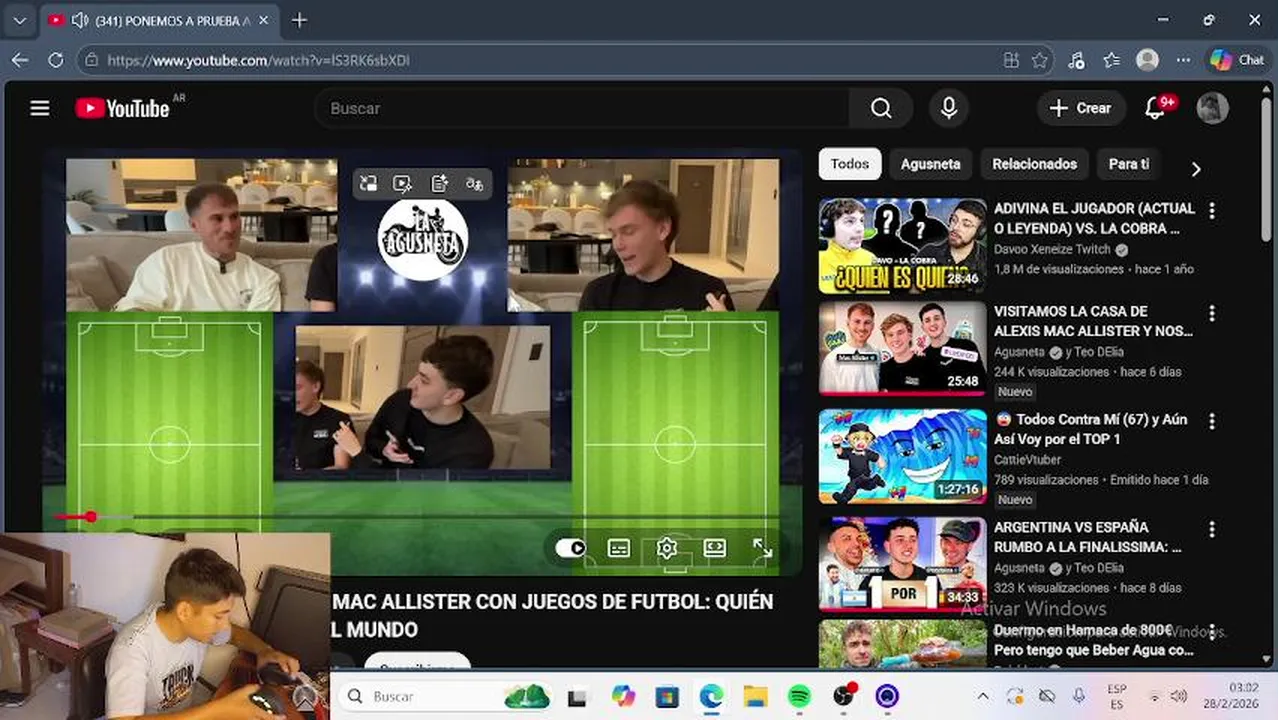1278x720 pixels.
Task: Open the 25:48 Mac Allister house thumbnail
Action: (902, 349)
